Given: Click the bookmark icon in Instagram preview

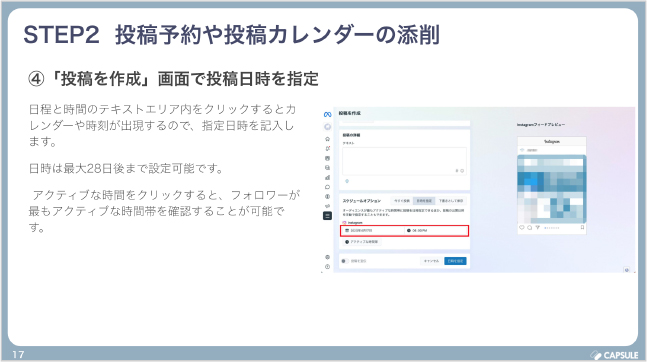Looking at the screenshot, I should point(582,227).
